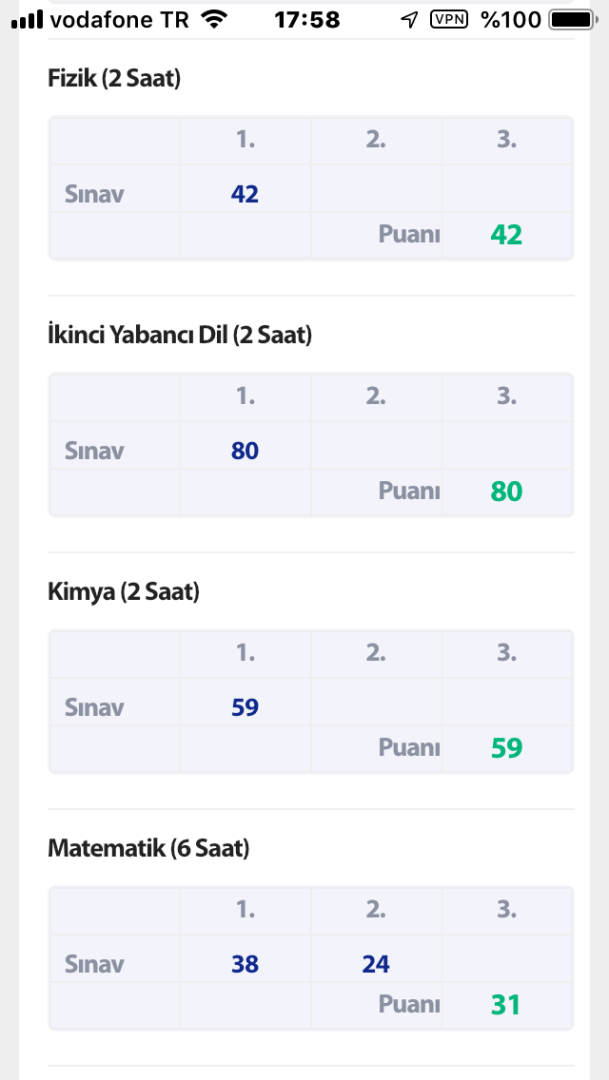Open the Fizik (2 Saat) course heading
The height and width of the screenshot is (1080, 609).
click(114, 79)
